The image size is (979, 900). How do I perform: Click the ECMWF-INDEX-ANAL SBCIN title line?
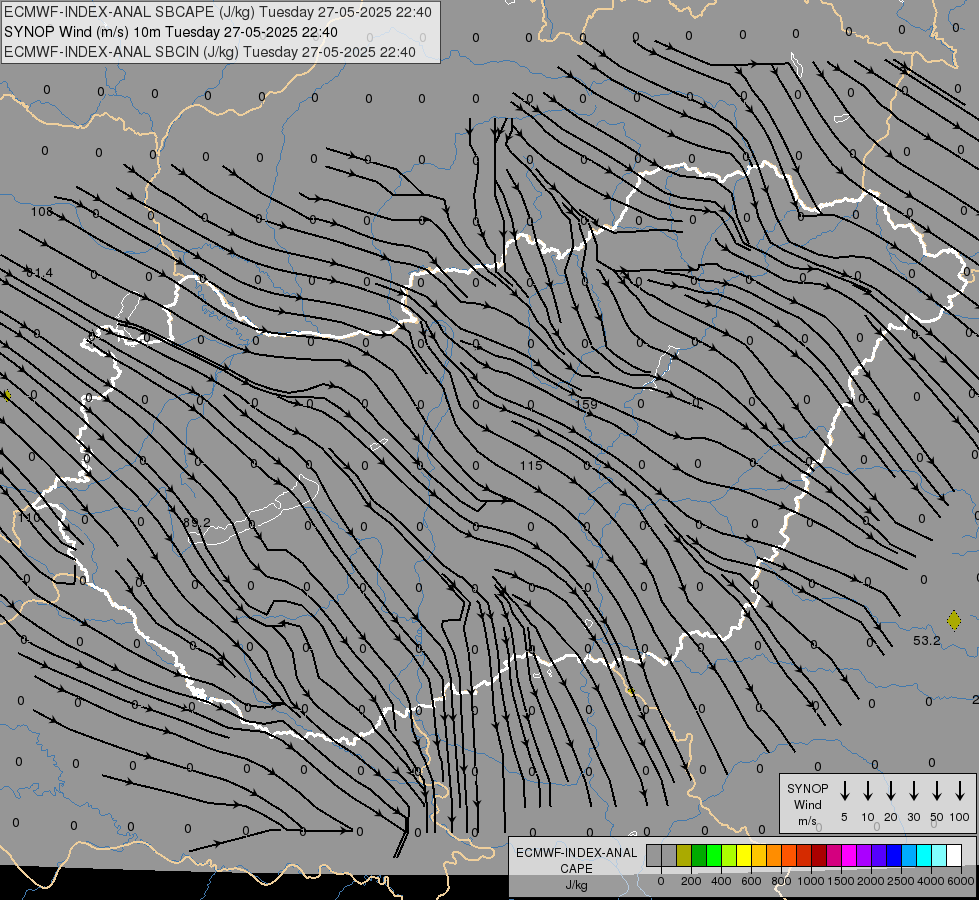point(210,52)
